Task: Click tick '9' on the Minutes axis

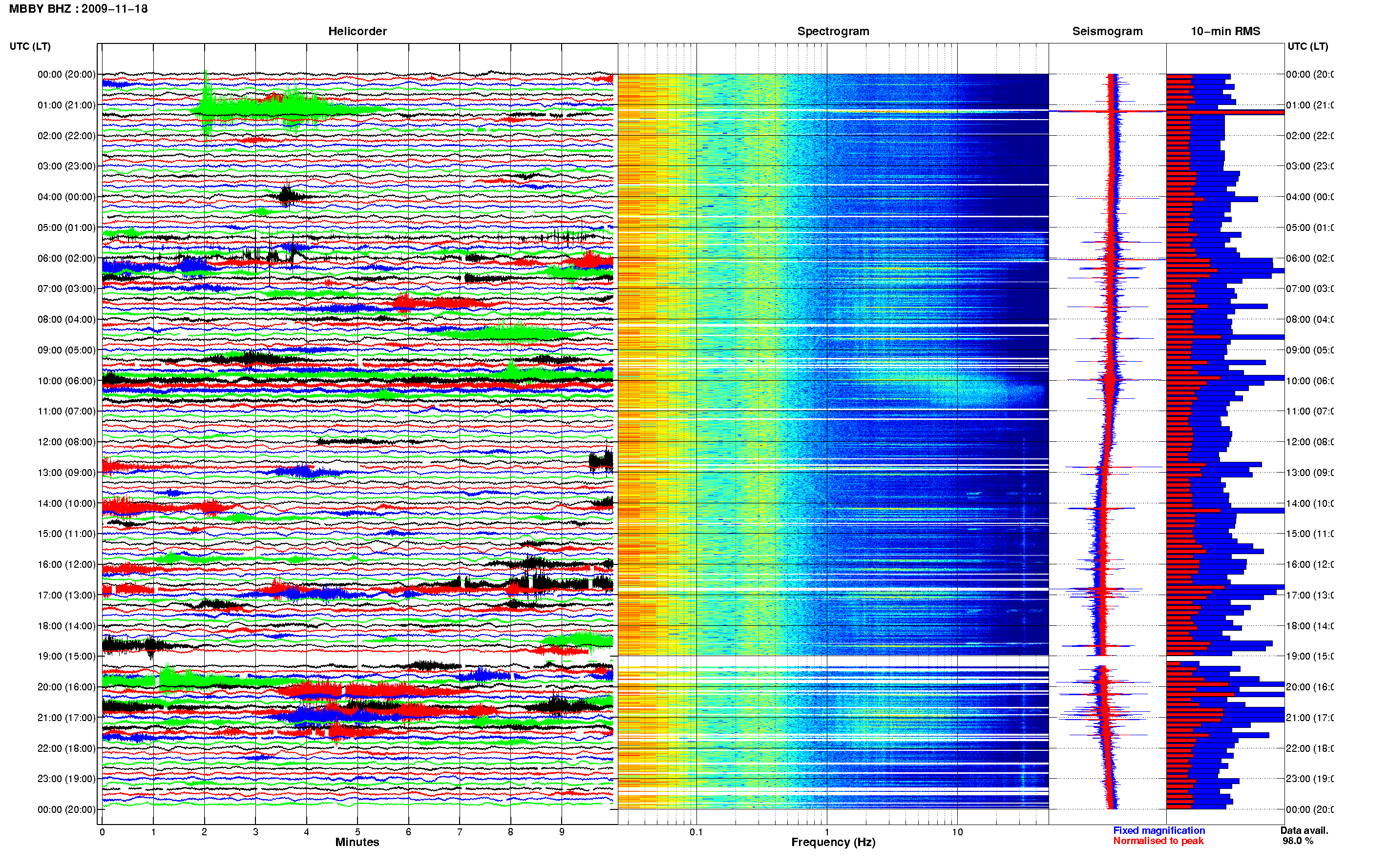Action: [562, 832]
